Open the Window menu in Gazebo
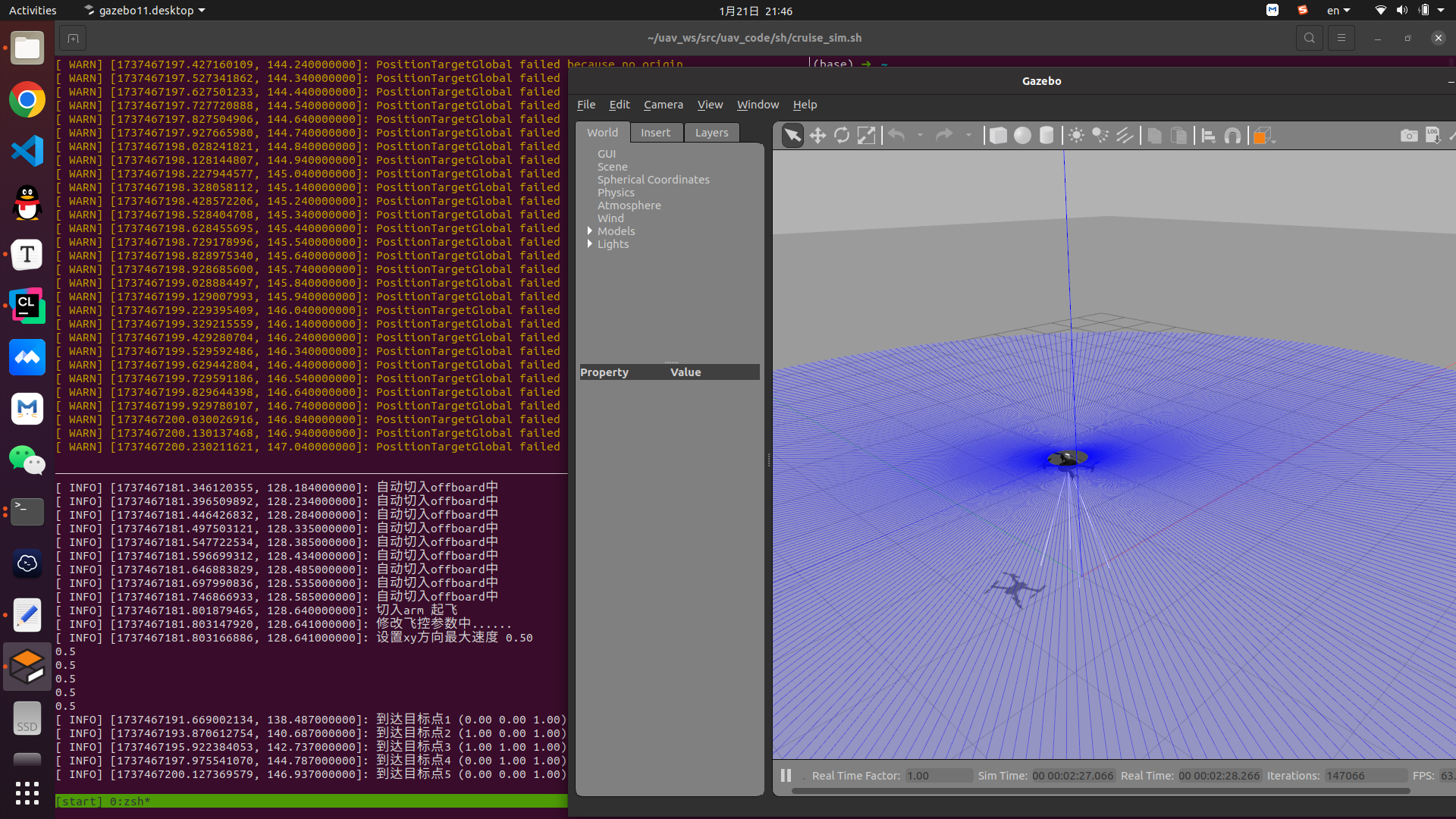Screen dimensions: 1456x819 [x=758, y=105]
